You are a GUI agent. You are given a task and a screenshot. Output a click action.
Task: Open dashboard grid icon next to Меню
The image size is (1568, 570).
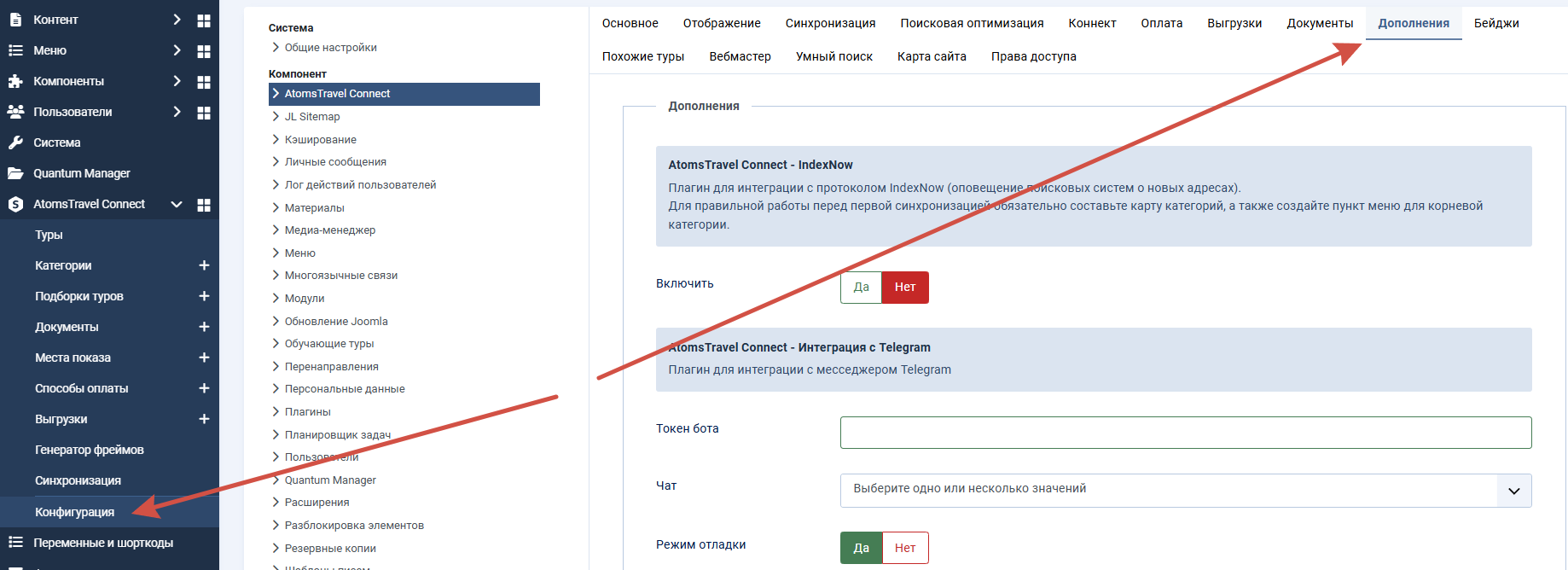204,51
